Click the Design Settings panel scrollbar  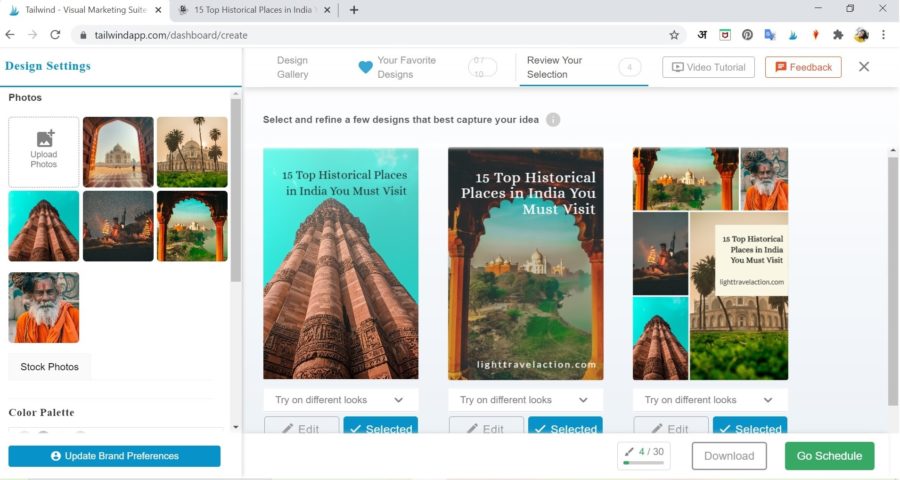point(235,189)
